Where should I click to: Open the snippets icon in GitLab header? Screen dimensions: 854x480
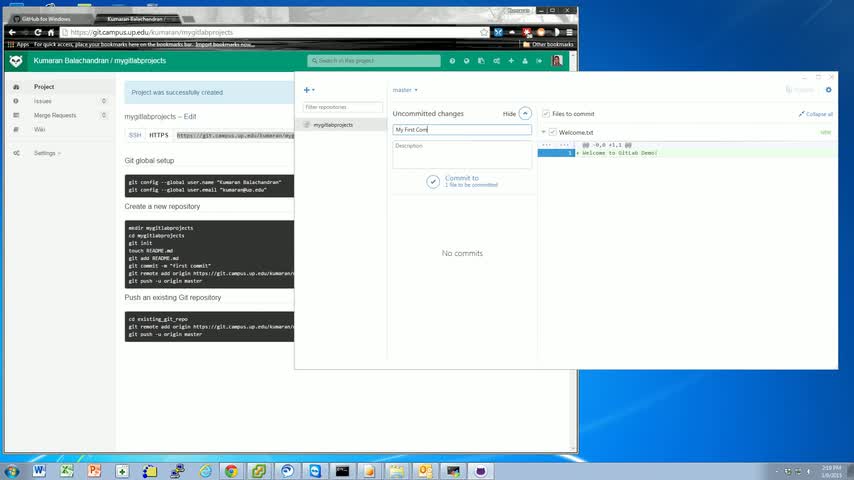pyautogui.click(x=481, y=61)
